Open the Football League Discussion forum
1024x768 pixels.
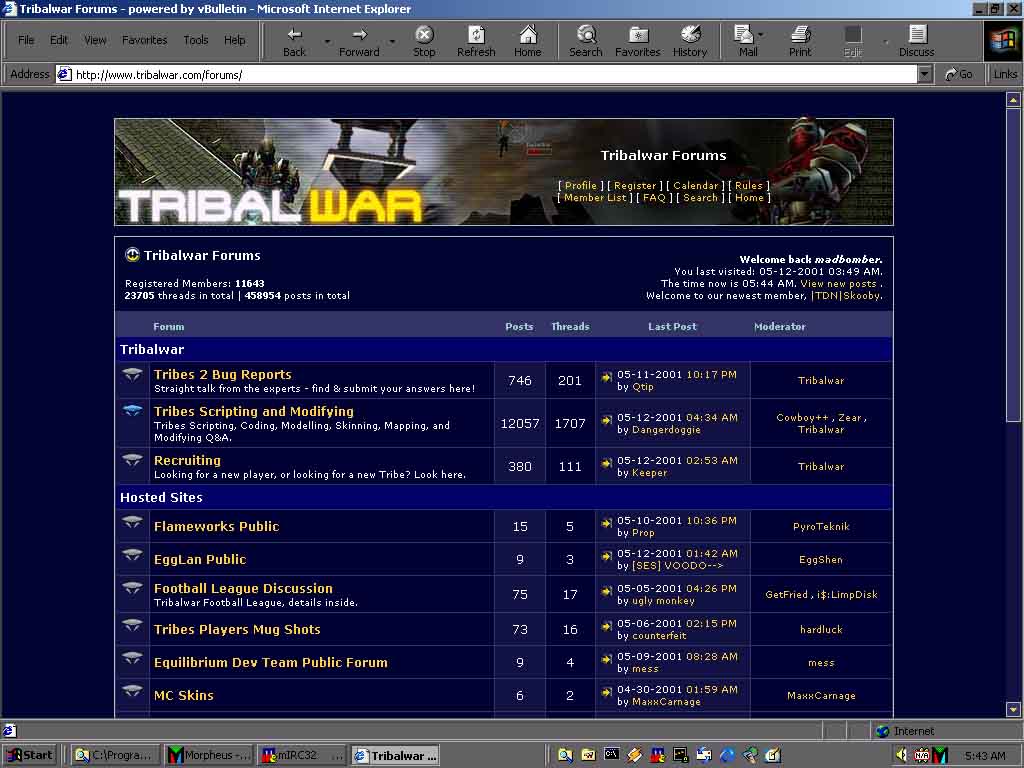243,588
